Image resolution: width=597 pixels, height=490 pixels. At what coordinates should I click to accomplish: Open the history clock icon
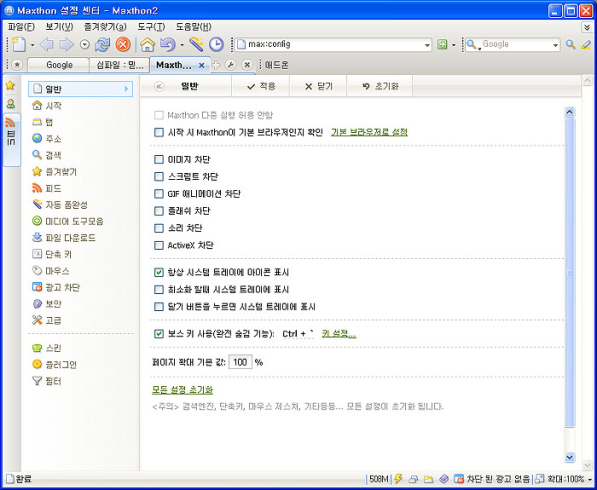[216, 45]
